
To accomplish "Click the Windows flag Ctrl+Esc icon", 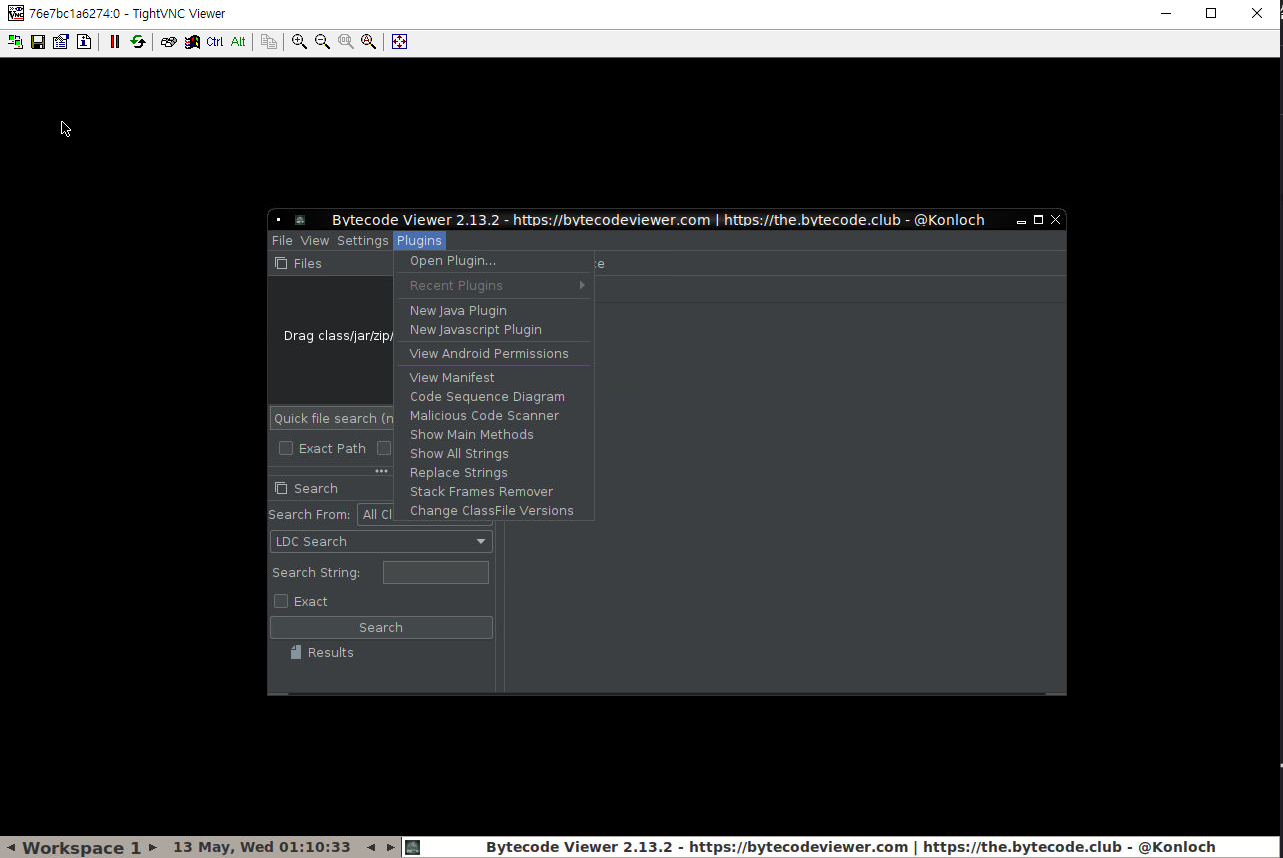I will tap(192, 42).
